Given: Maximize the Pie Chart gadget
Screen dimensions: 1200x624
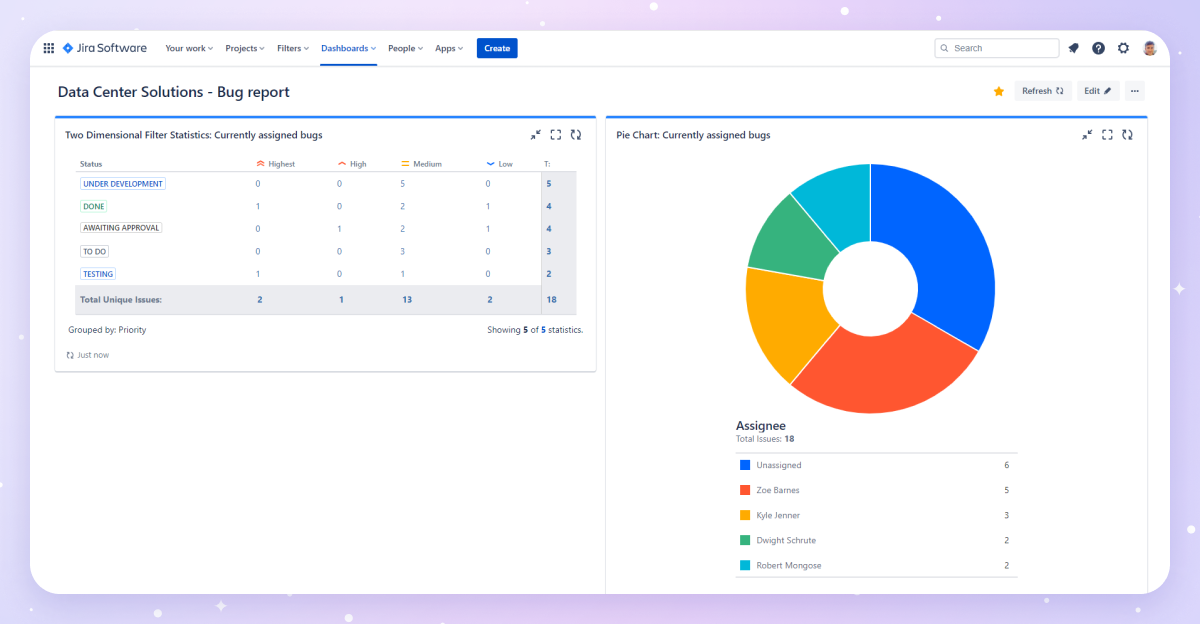Looking at the screenshot, I should pos(1107,135).
